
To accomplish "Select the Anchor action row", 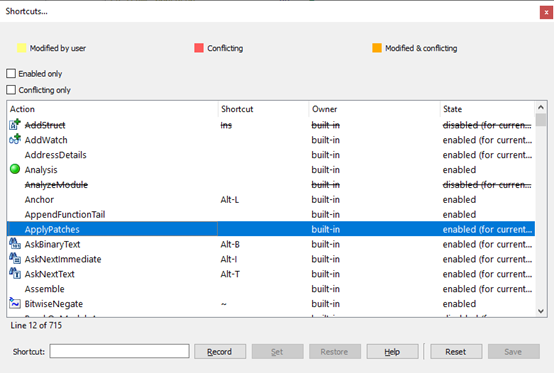I will 271,200.
